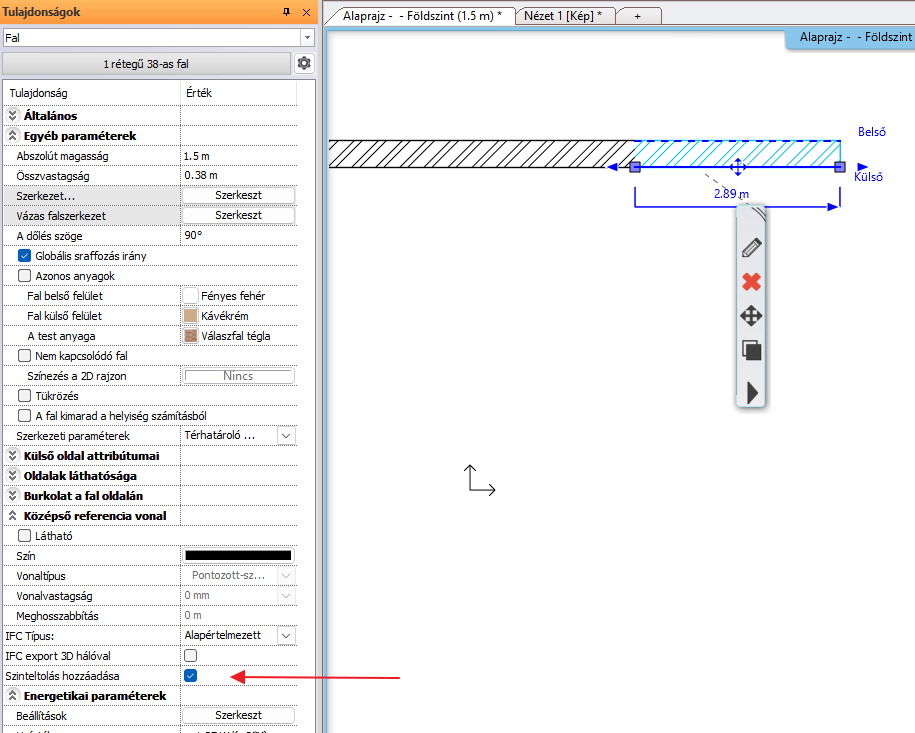
Task: Check A fal kimarad a helyiség számításból
Action: tap(25, 416)
